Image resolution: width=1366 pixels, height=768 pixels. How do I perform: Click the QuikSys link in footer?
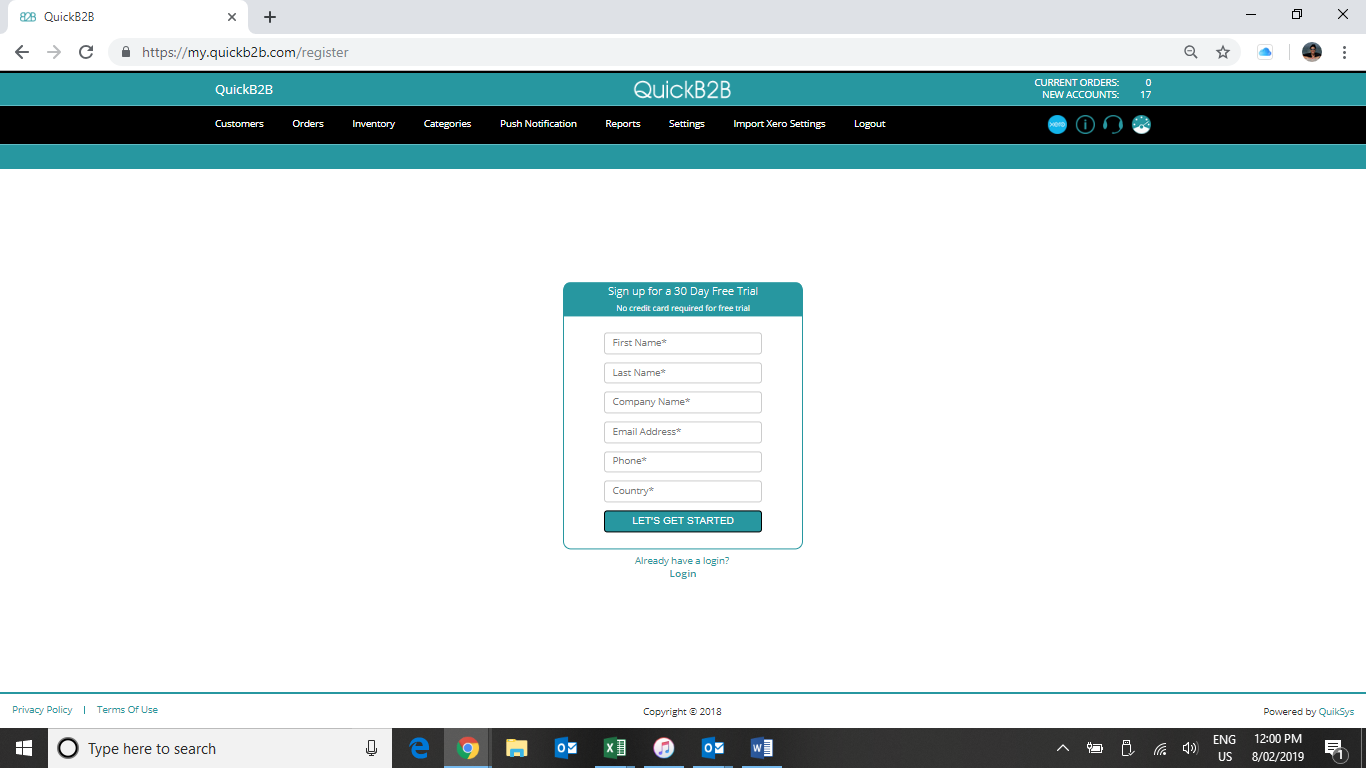tap(1336, 712)
